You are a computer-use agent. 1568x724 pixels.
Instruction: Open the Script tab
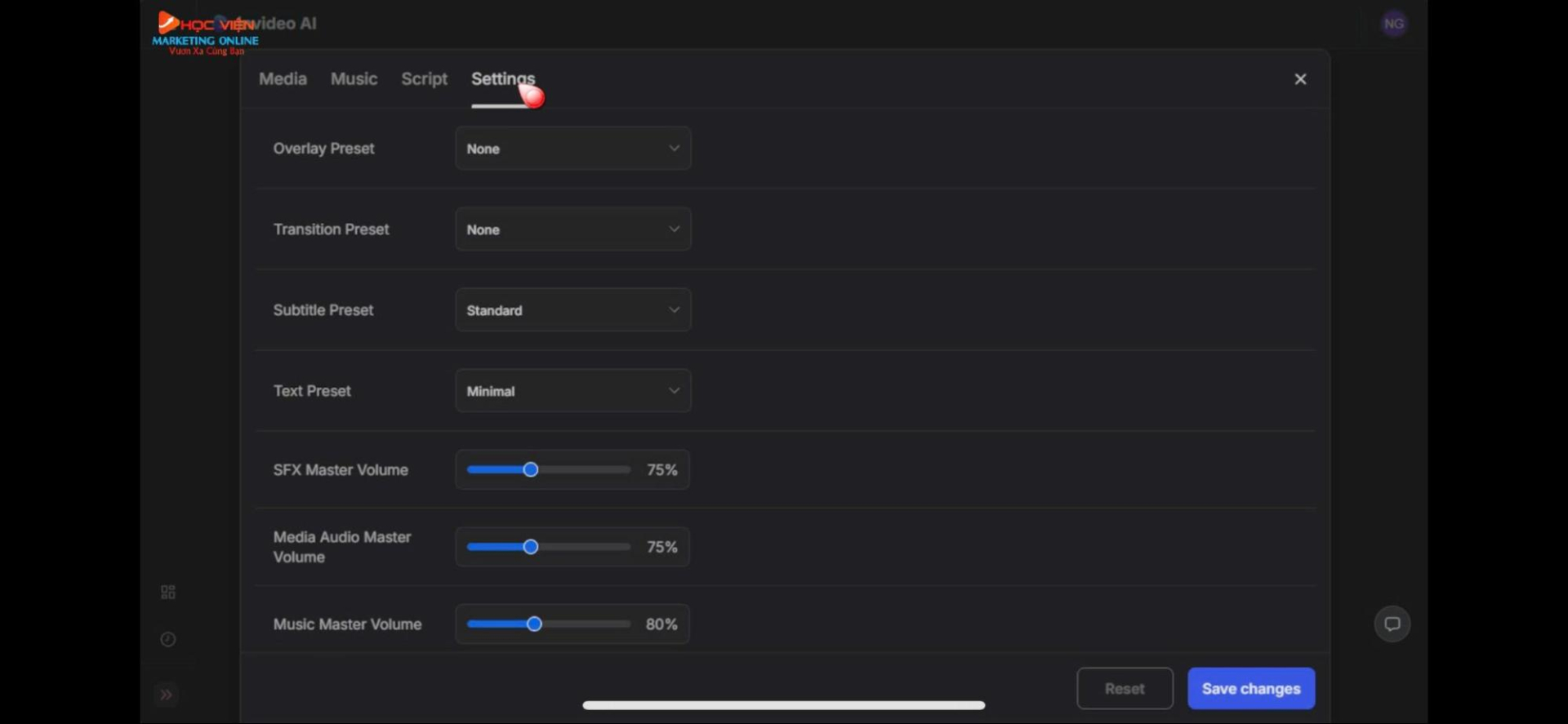click(424, 79)
